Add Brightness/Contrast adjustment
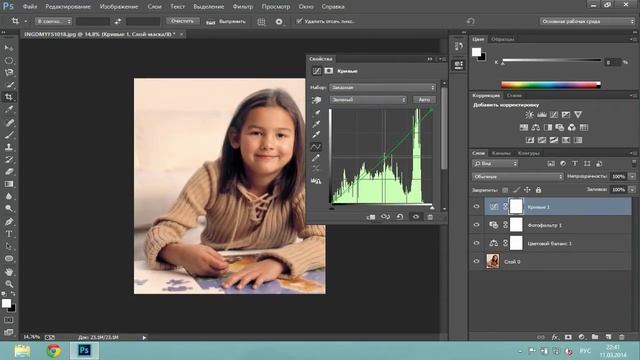The image size is (640, 360). (529, 115)
